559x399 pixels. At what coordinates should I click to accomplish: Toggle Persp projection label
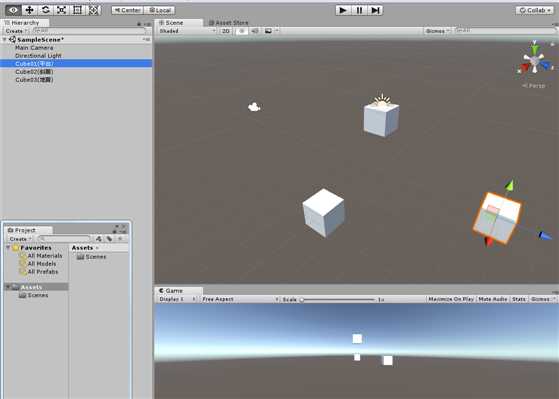[534, 86]
